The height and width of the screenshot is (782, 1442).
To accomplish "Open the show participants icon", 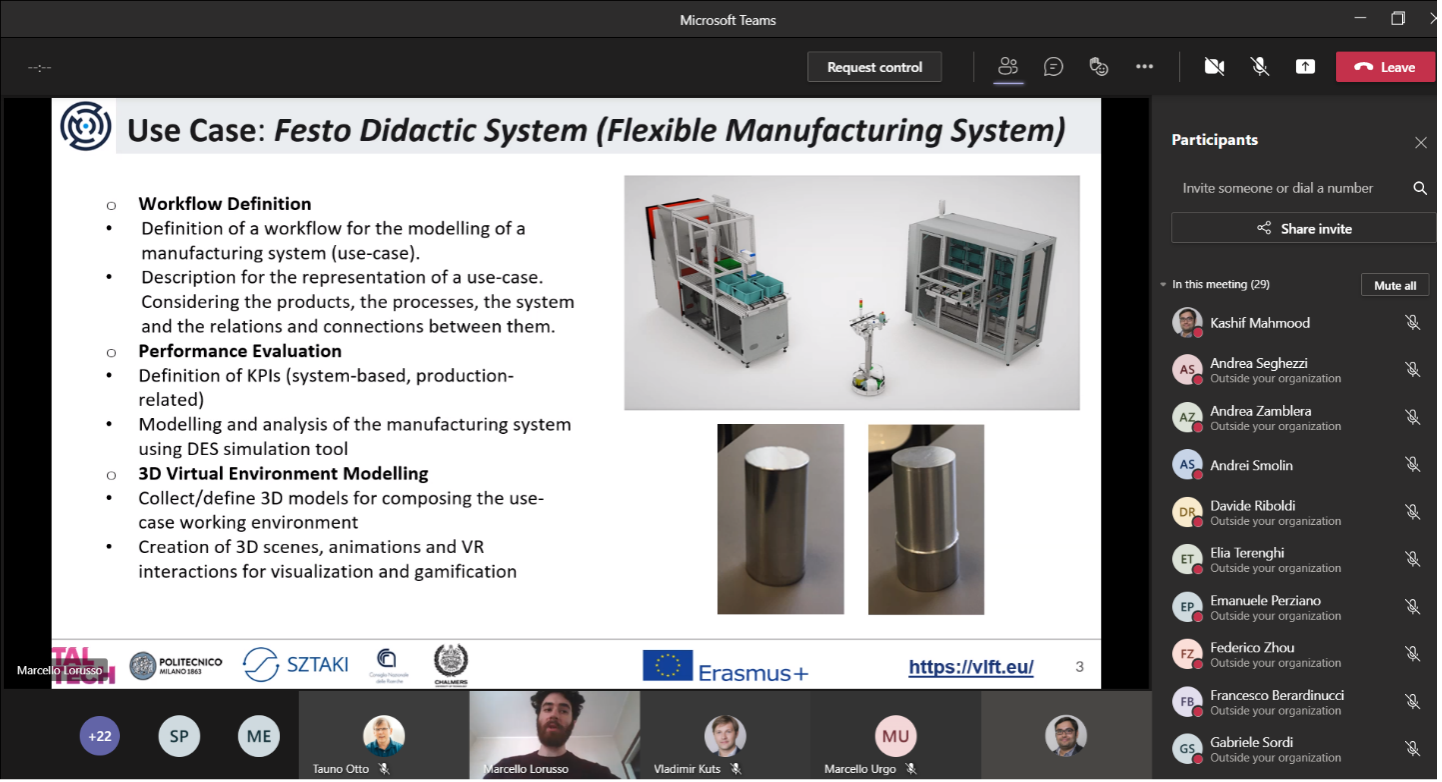I will [1008, 67].
